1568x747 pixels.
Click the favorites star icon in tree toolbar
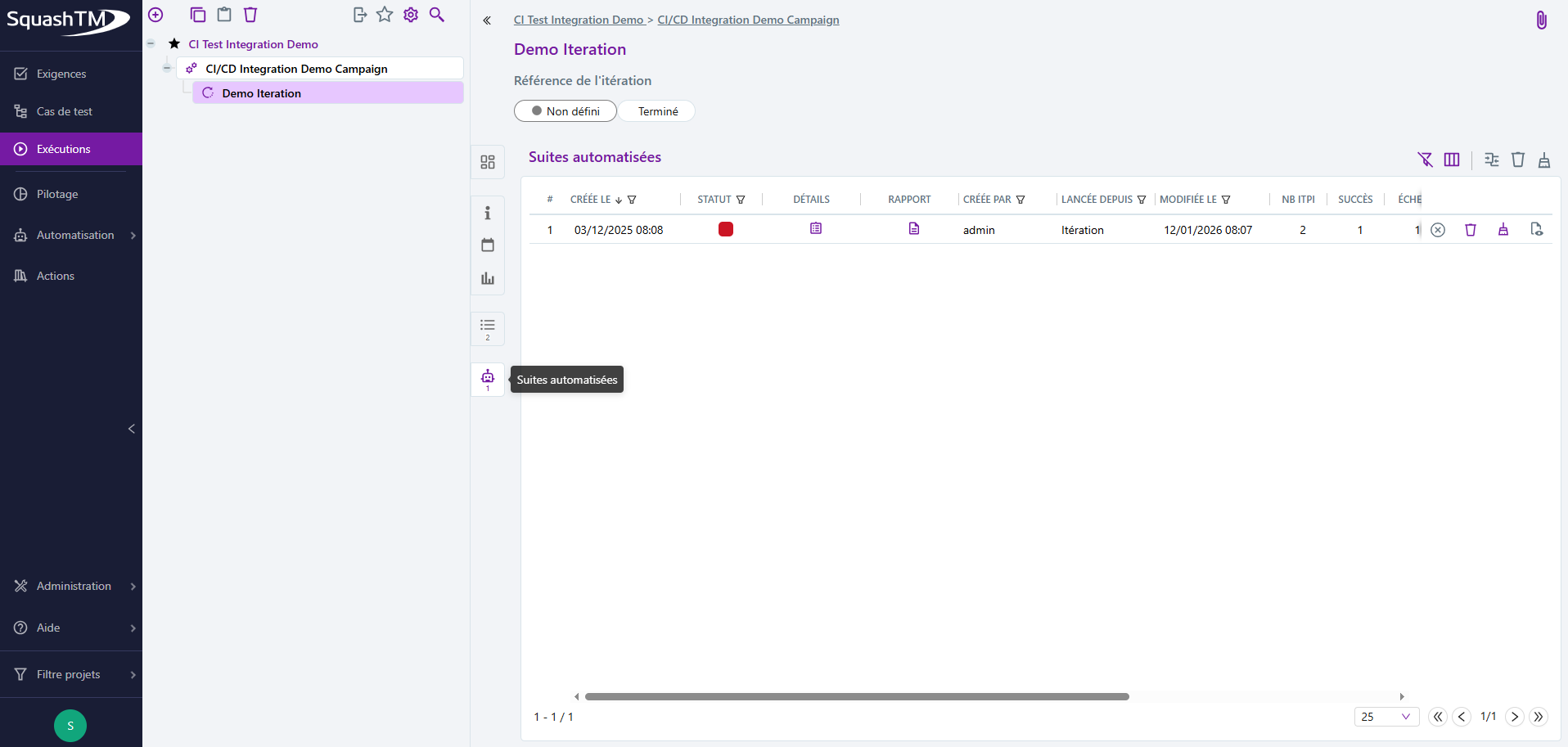[385, 15]
